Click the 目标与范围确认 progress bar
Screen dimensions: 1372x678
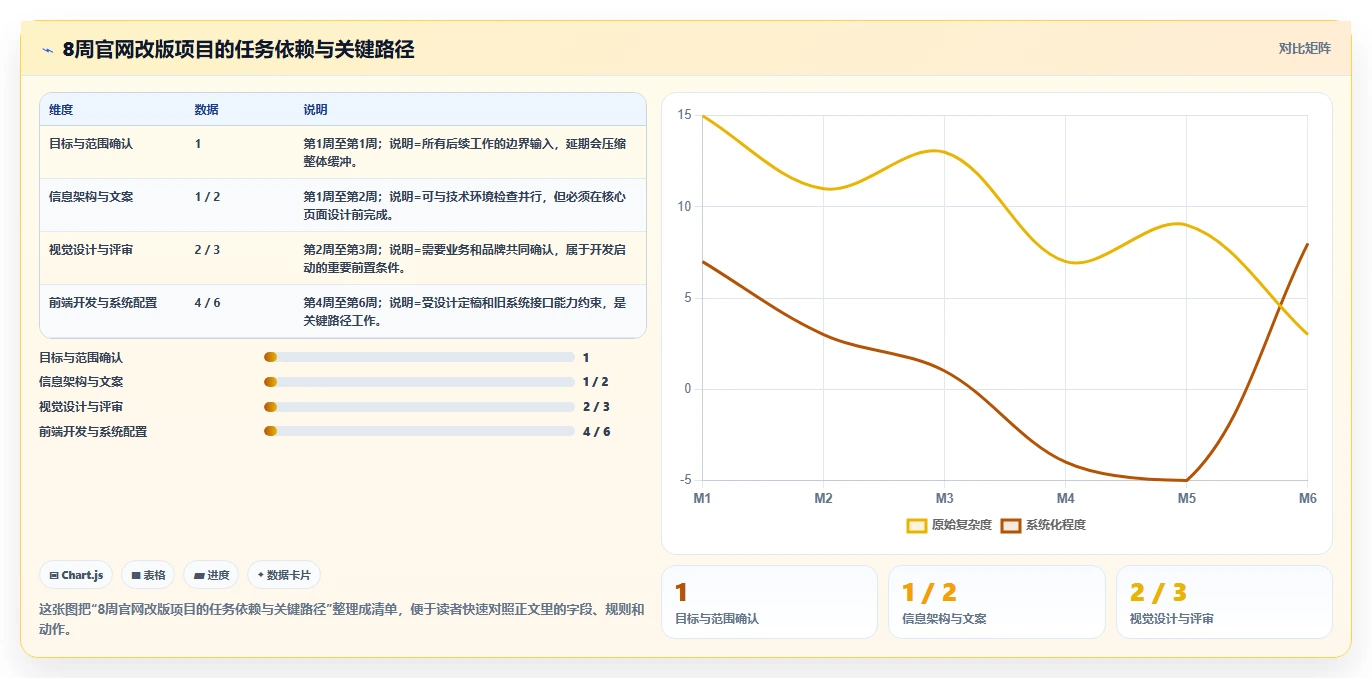(x=419, y=357)
